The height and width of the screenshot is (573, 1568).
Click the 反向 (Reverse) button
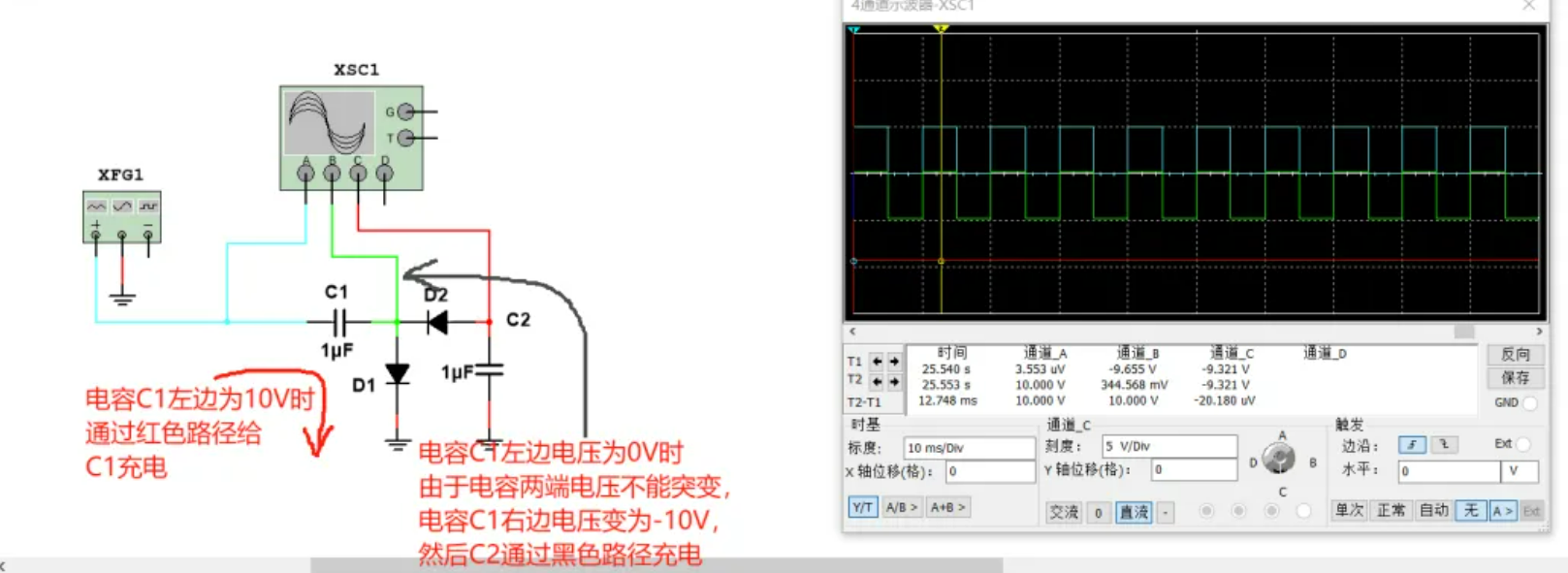pyautogui.click(x=1515, y=355)
